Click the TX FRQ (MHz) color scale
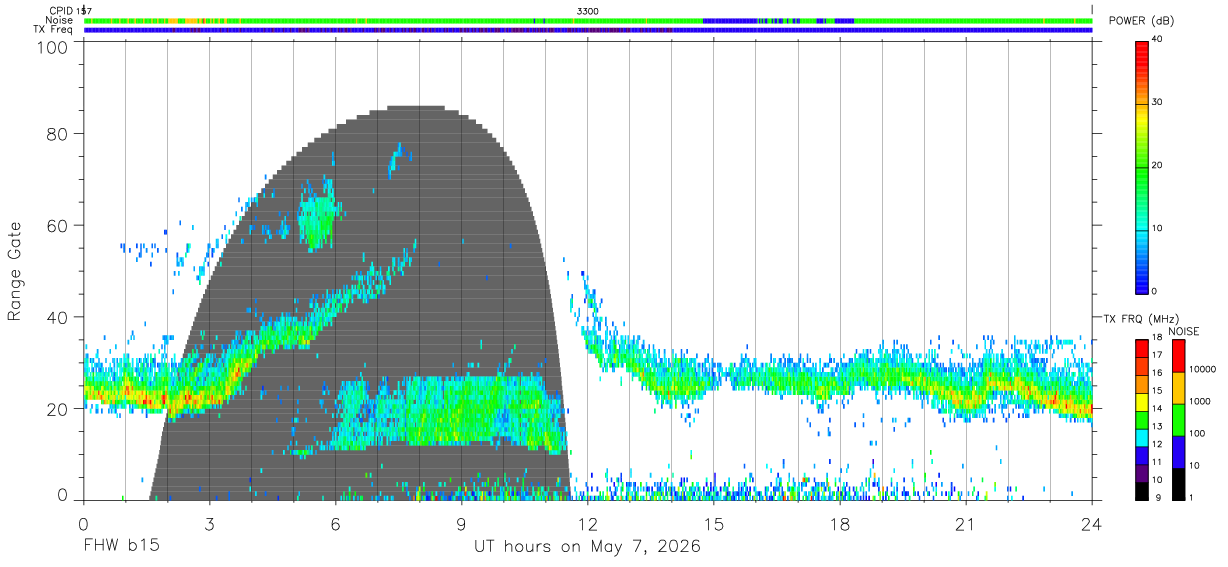The width and height of the screenshot is (1228, 567). coord(1142,420)
